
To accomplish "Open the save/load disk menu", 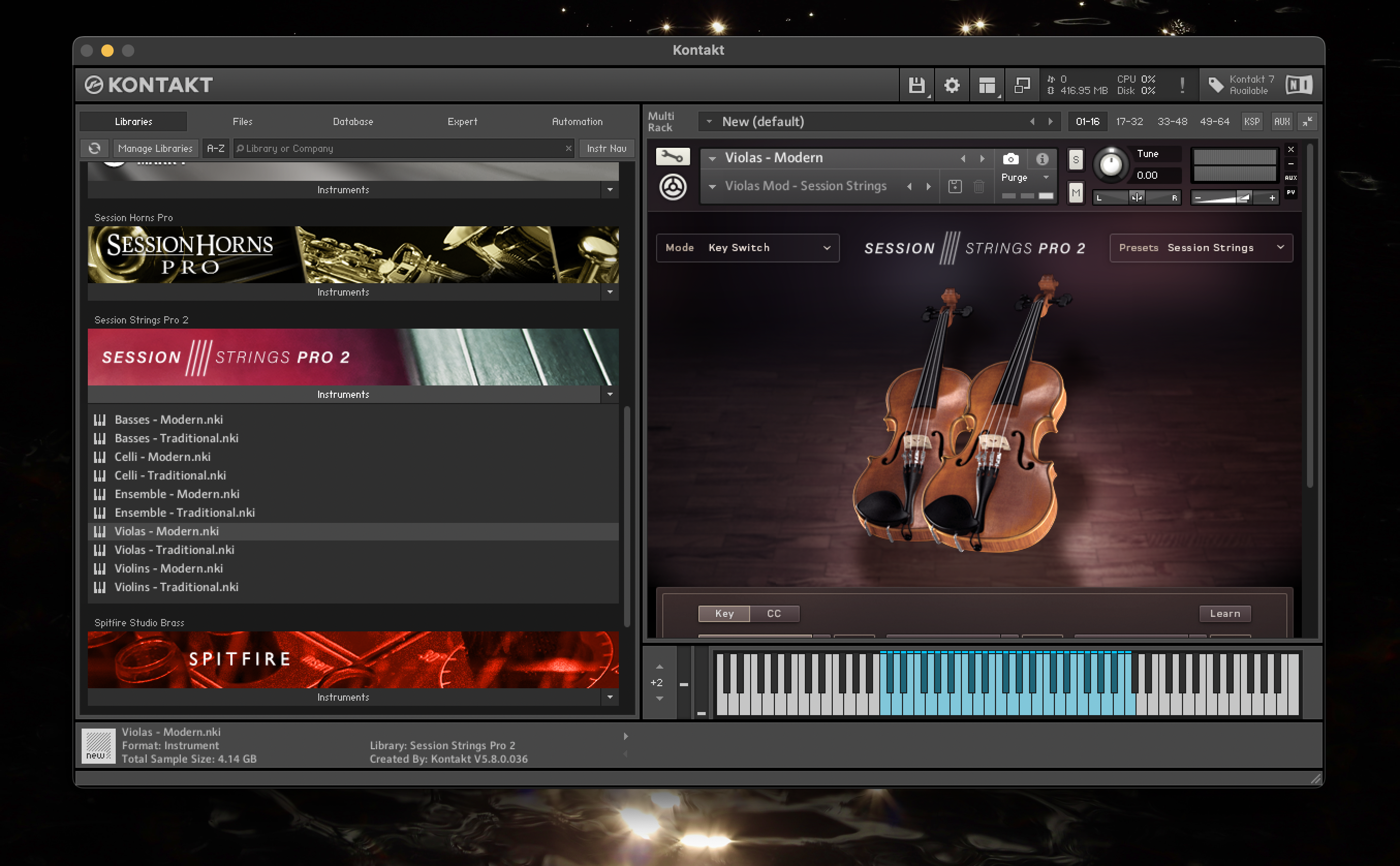I will click(916, 85).
